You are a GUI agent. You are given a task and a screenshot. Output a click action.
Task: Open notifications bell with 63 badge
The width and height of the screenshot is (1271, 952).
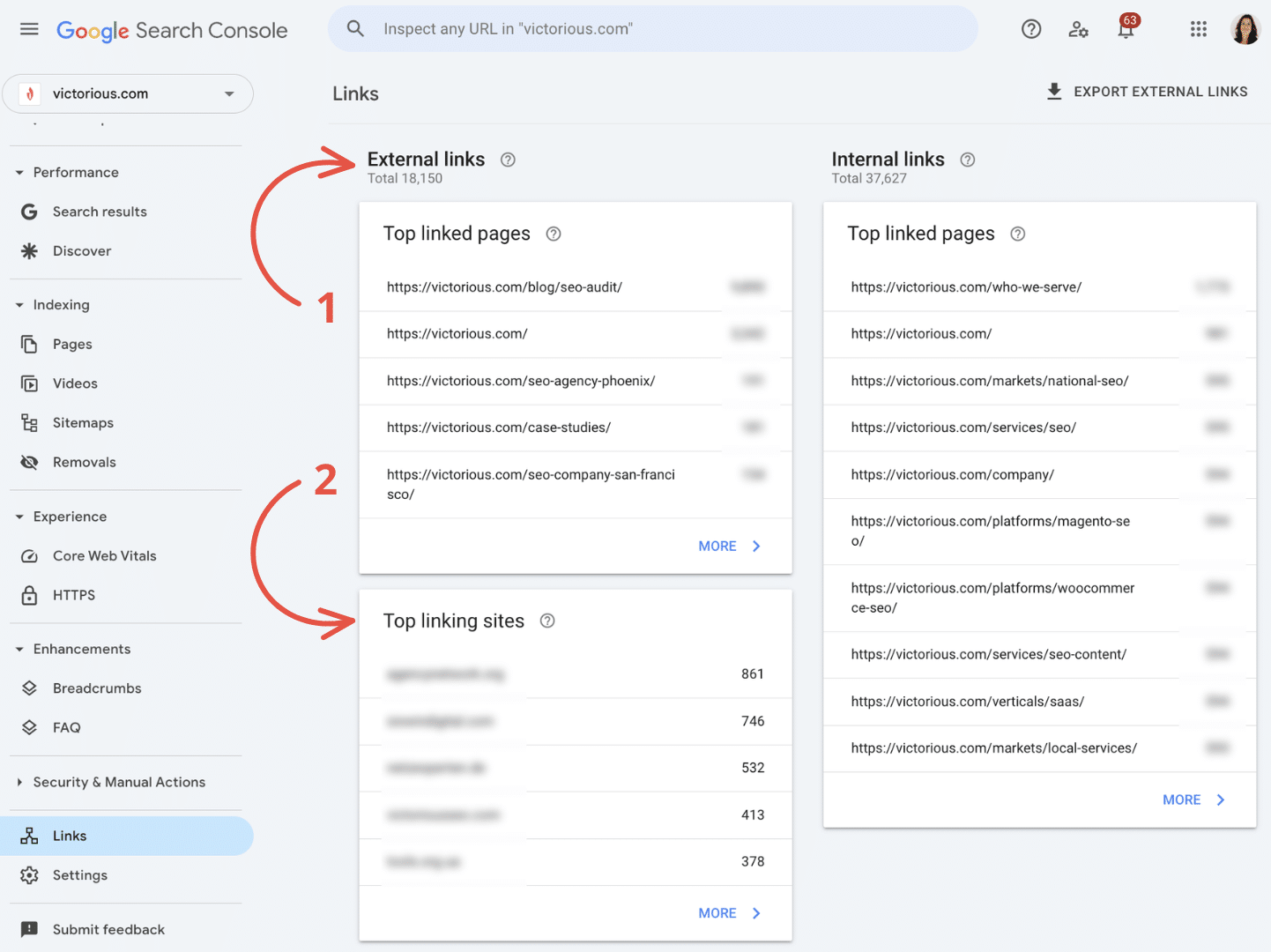pos(1126,27)
